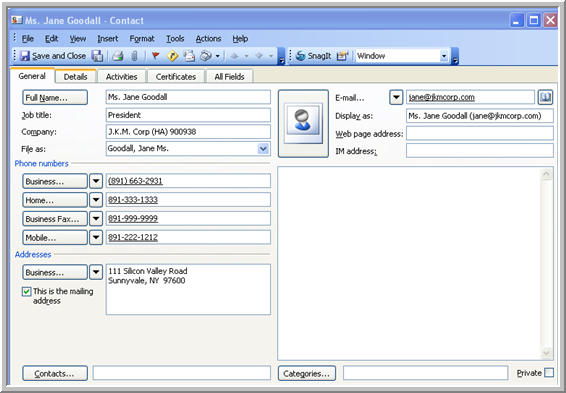566x393 pixels.
Task: Click the Business address button
Action: point(55,272)
